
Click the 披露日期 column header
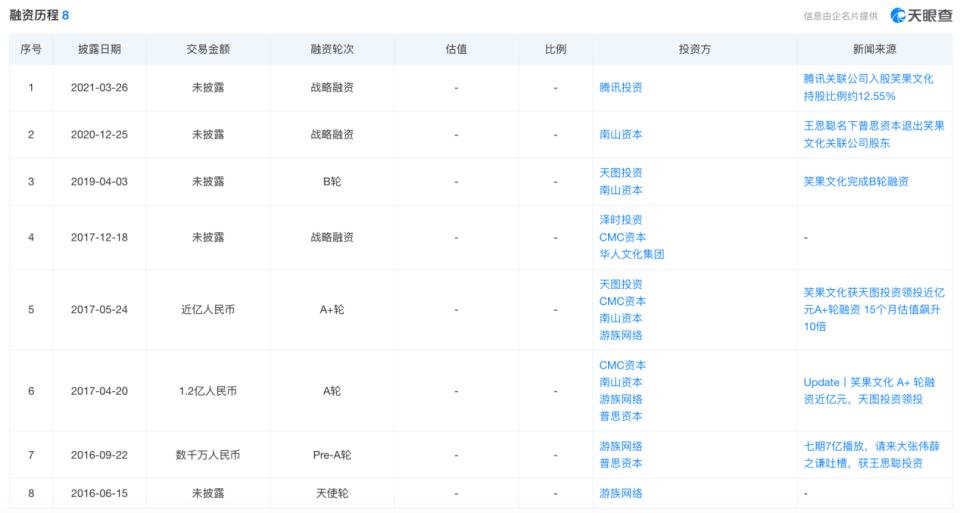tap(99, 50)
